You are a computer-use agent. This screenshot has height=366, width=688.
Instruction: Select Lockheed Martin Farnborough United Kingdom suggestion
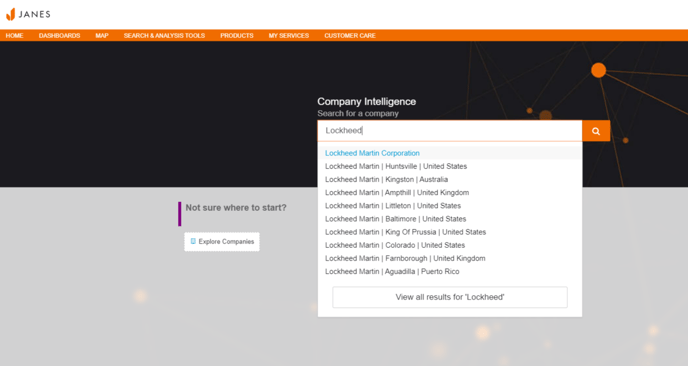(450, 258)
